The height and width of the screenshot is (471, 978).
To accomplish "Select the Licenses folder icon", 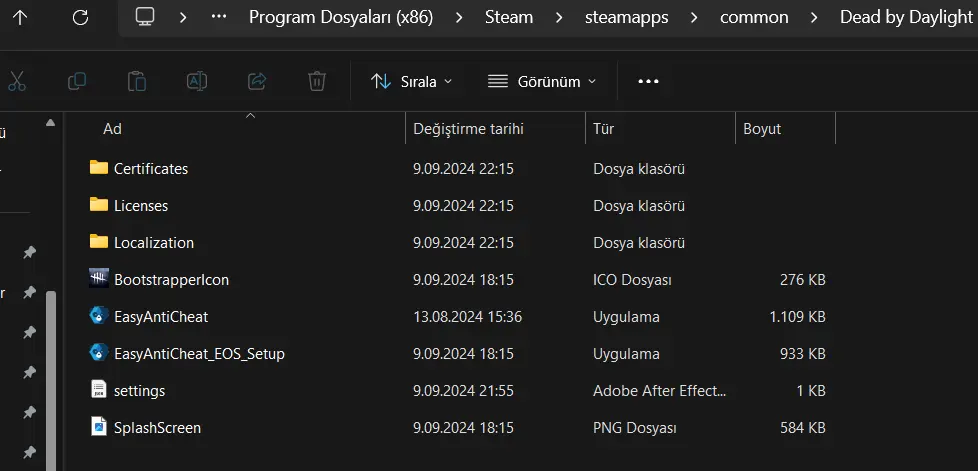I will point(99,205).
